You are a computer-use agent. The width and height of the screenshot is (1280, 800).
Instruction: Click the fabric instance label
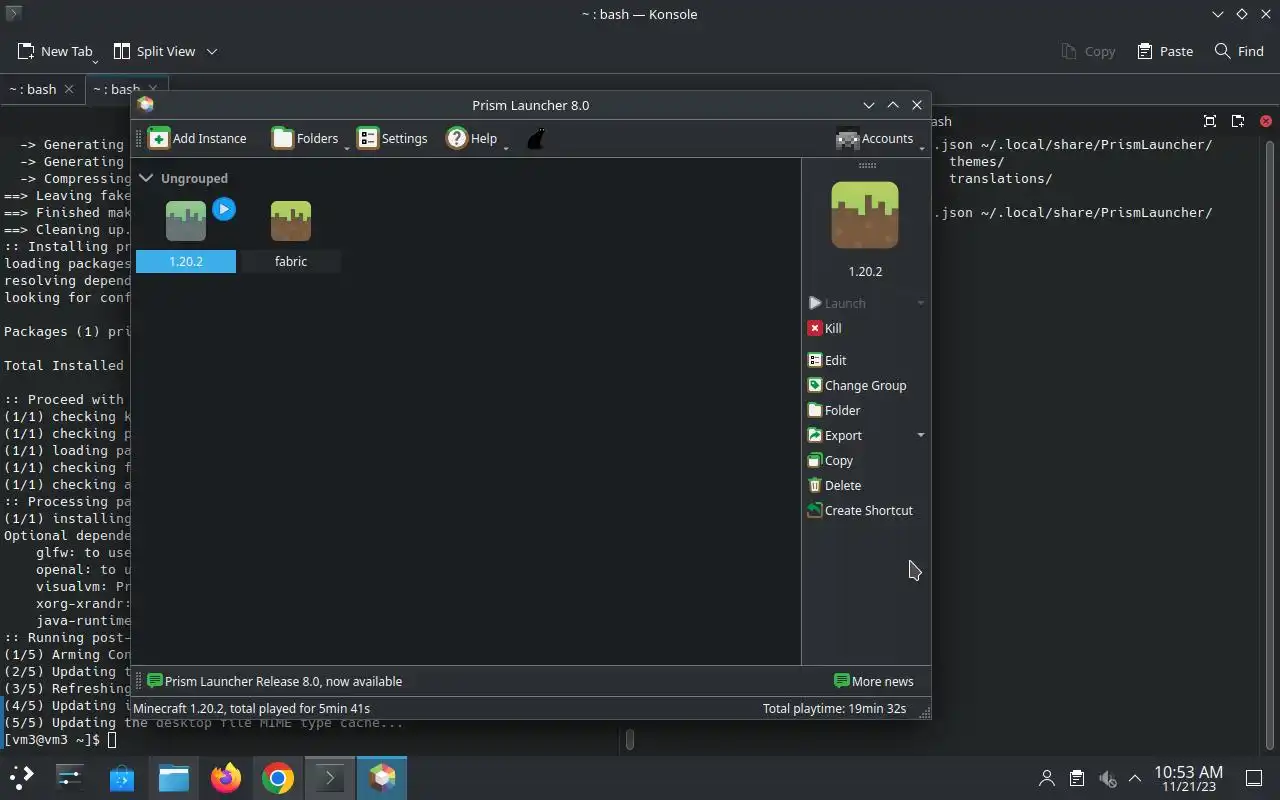pyautogui.click(x=291, y=262)
